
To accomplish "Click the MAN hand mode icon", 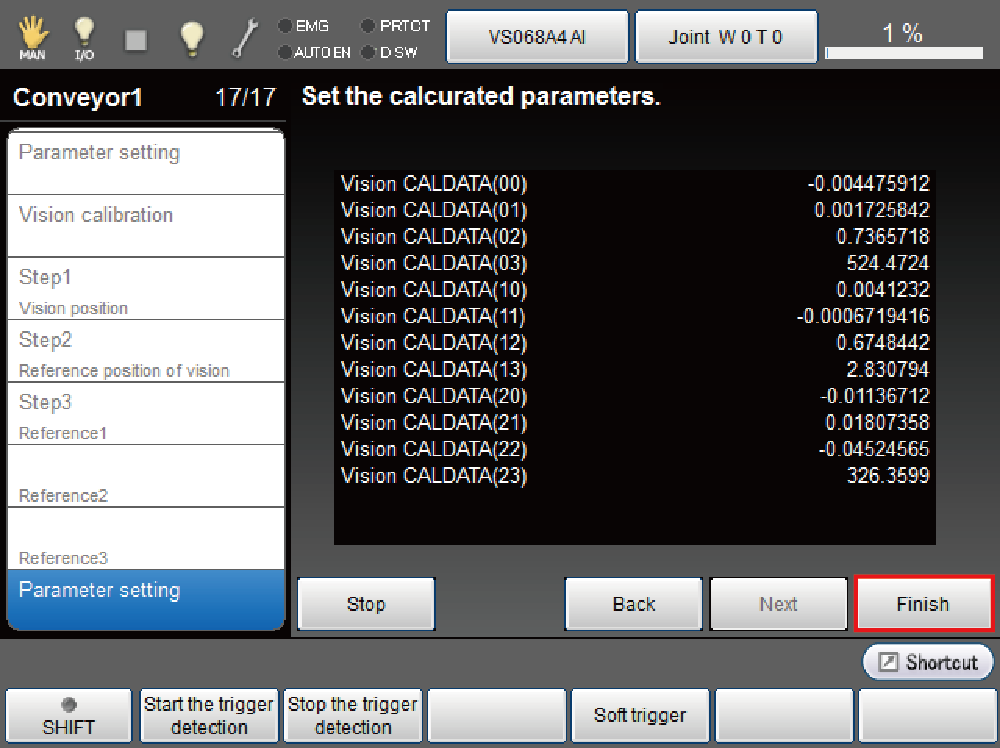I will click(33, 37).
